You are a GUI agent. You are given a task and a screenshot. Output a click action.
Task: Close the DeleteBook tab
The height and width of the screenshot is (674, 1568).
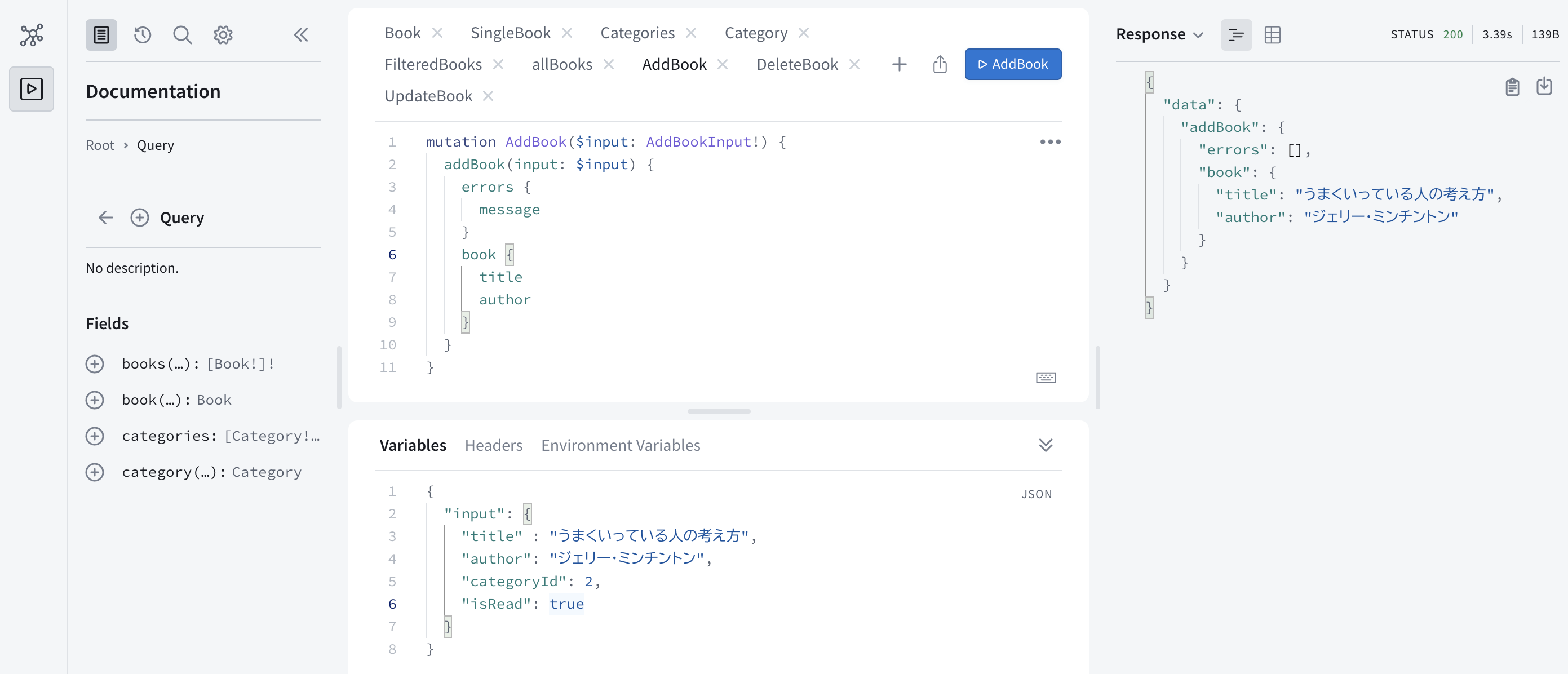pyautogui.click(x=854, y=64)
